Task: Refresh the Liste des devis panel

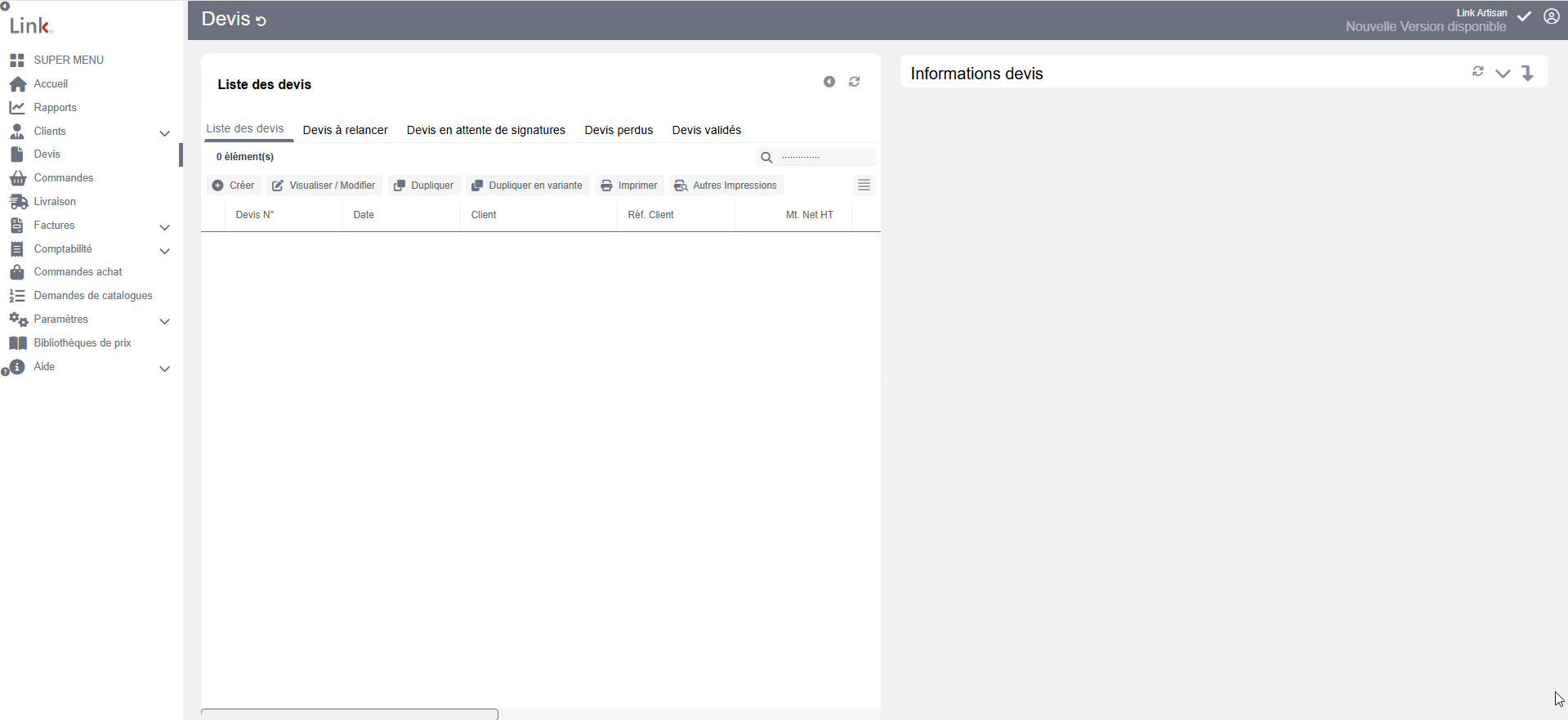Action: point(855,82)
